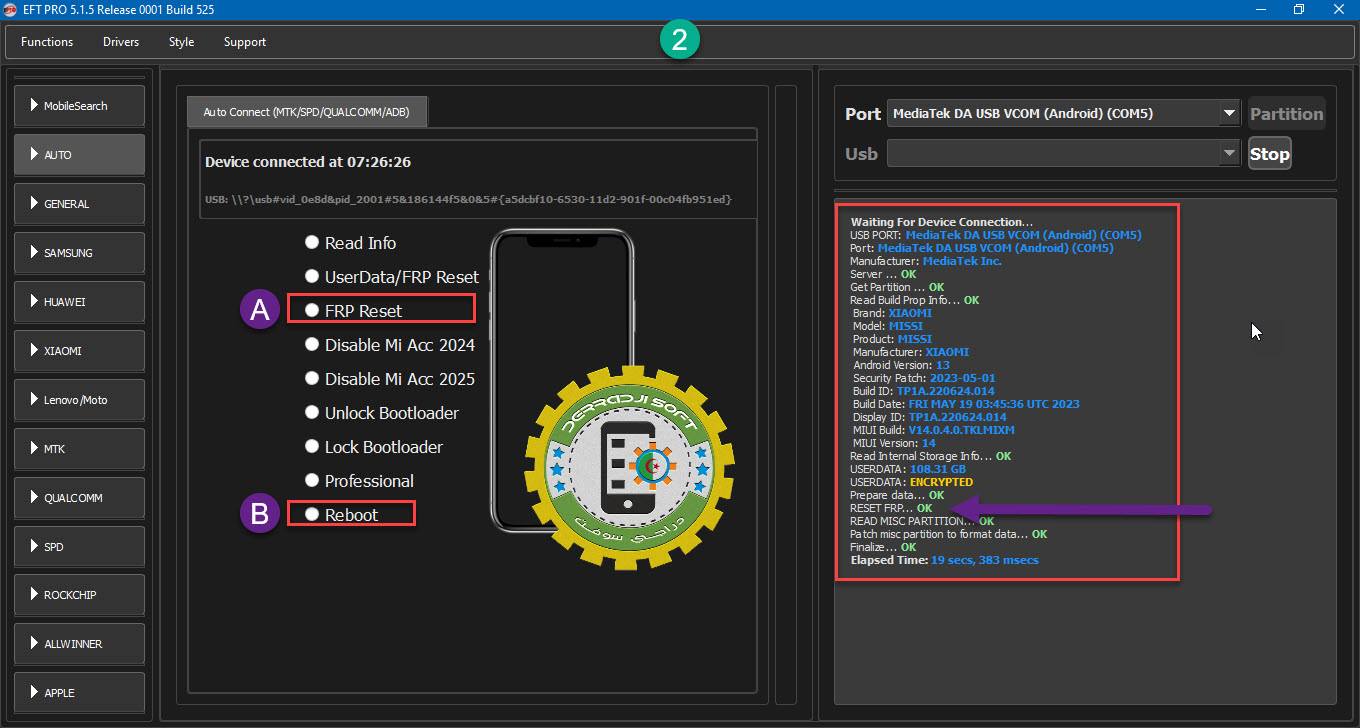Click 'USERDATA: 108.31 GB' log line
Viewport: 1360px width, 728px height.
[x=908, y=469]
